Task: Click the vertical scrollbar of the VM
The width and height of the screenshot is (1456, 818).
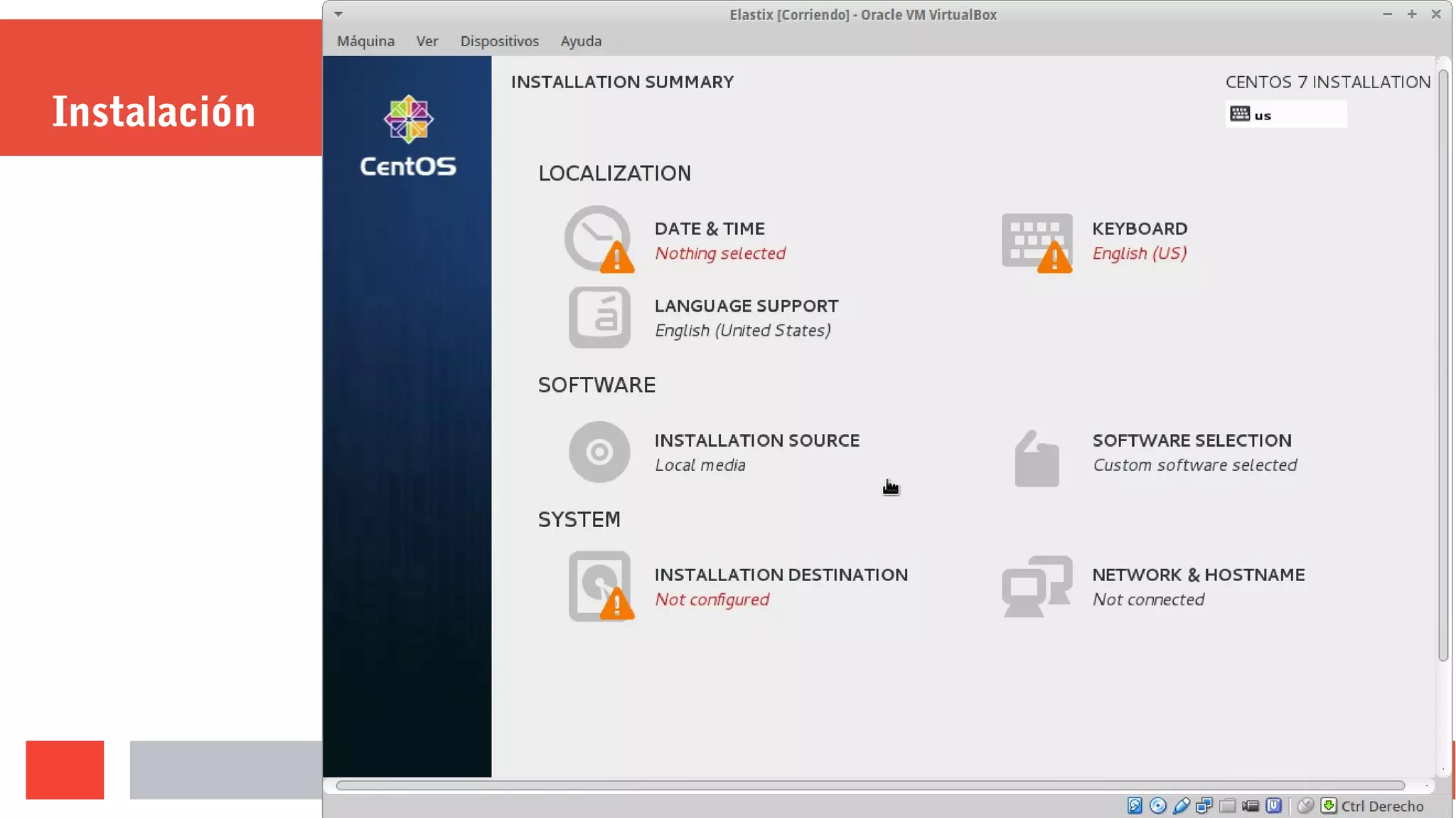Action: tap(1442, 366)
